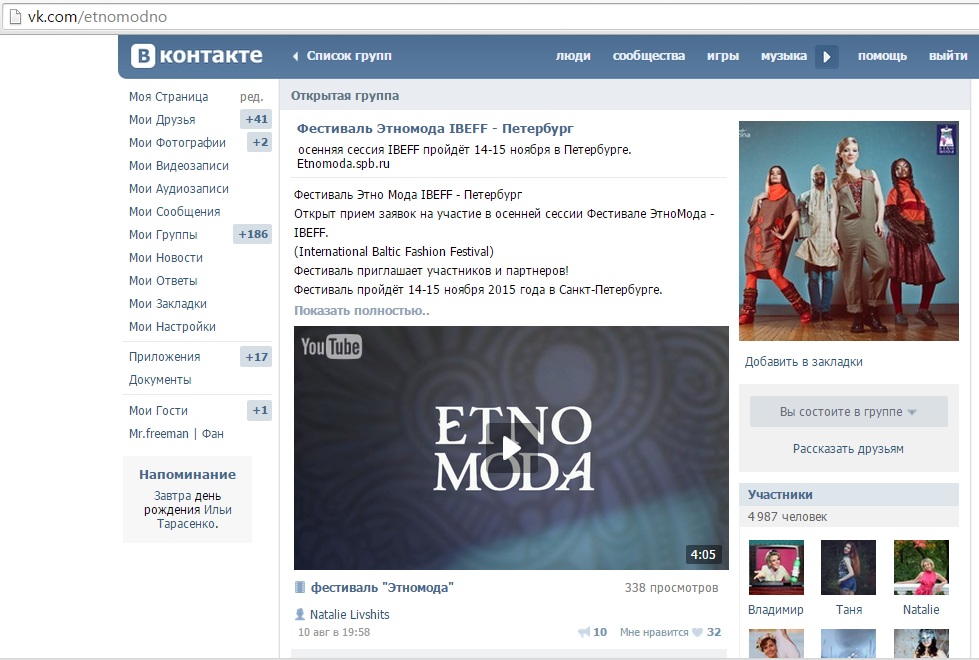The height and width of the screenshot is (660, 979).
Task: Click the name Таня under avatar
Action: [x=849, y=609]
